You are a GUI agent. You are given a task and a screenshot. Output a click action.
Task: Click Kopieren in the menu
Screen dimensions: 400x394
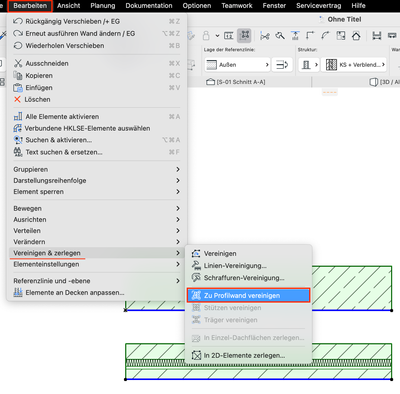[97, 75]
